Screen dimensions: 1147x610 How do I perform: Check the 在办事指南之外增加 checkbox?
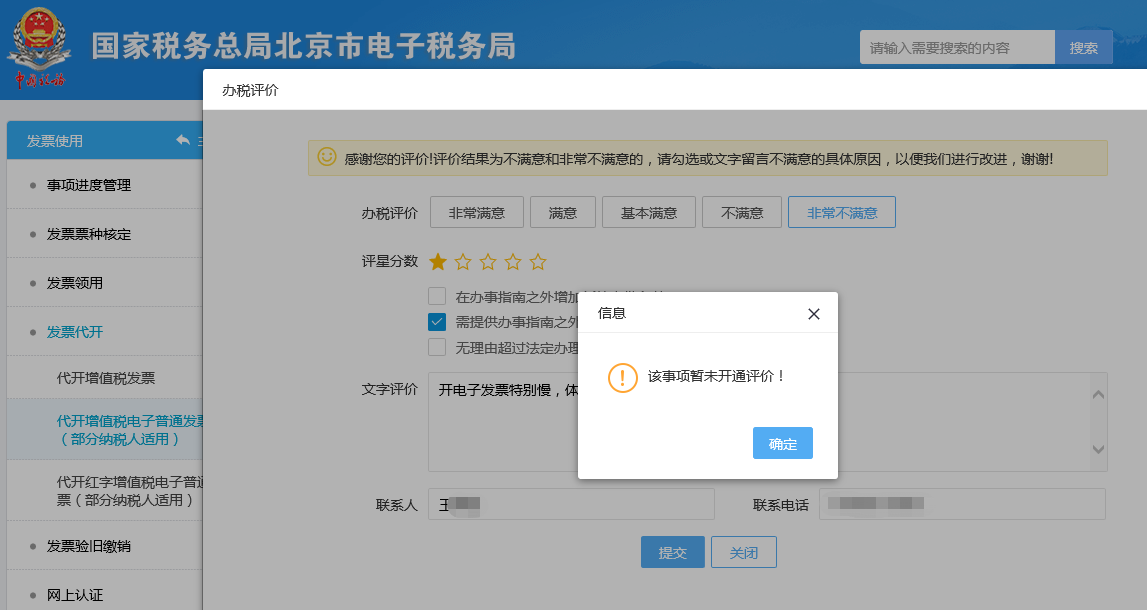point(437,296)
